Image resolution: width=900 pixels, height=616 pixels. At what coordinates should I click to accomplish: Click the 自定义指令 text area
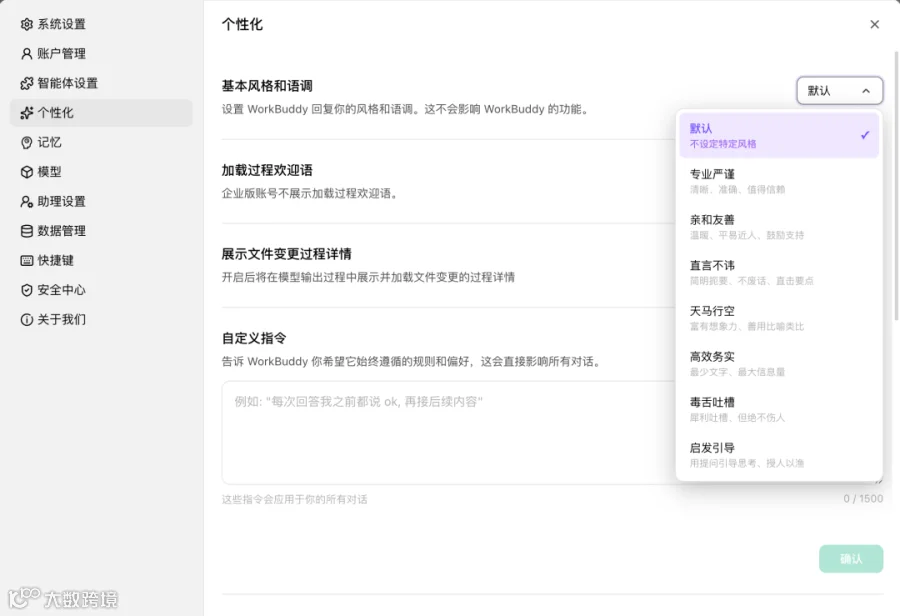click(448, 433)
